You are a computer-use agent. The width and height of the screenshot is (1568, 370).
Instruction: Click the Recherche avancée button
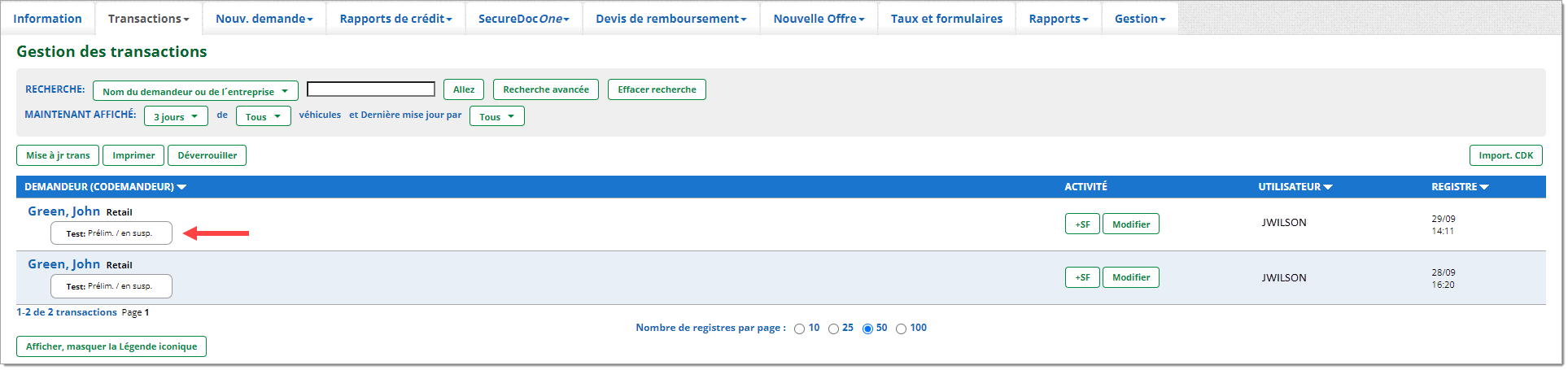pyautogui.click(x=545, y=89)
